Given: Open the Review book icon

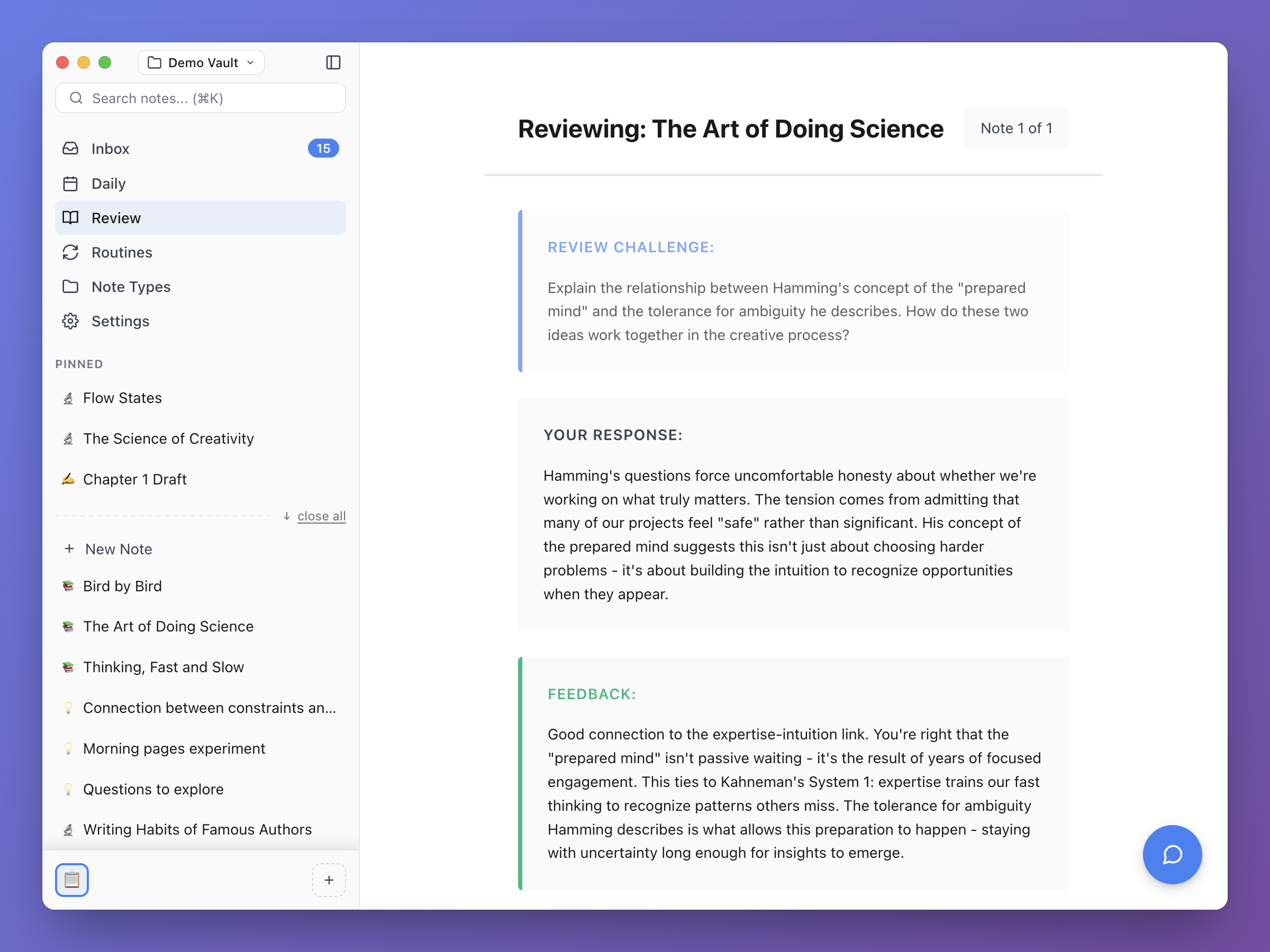Looking at the screenshot, I should point(70,217).
